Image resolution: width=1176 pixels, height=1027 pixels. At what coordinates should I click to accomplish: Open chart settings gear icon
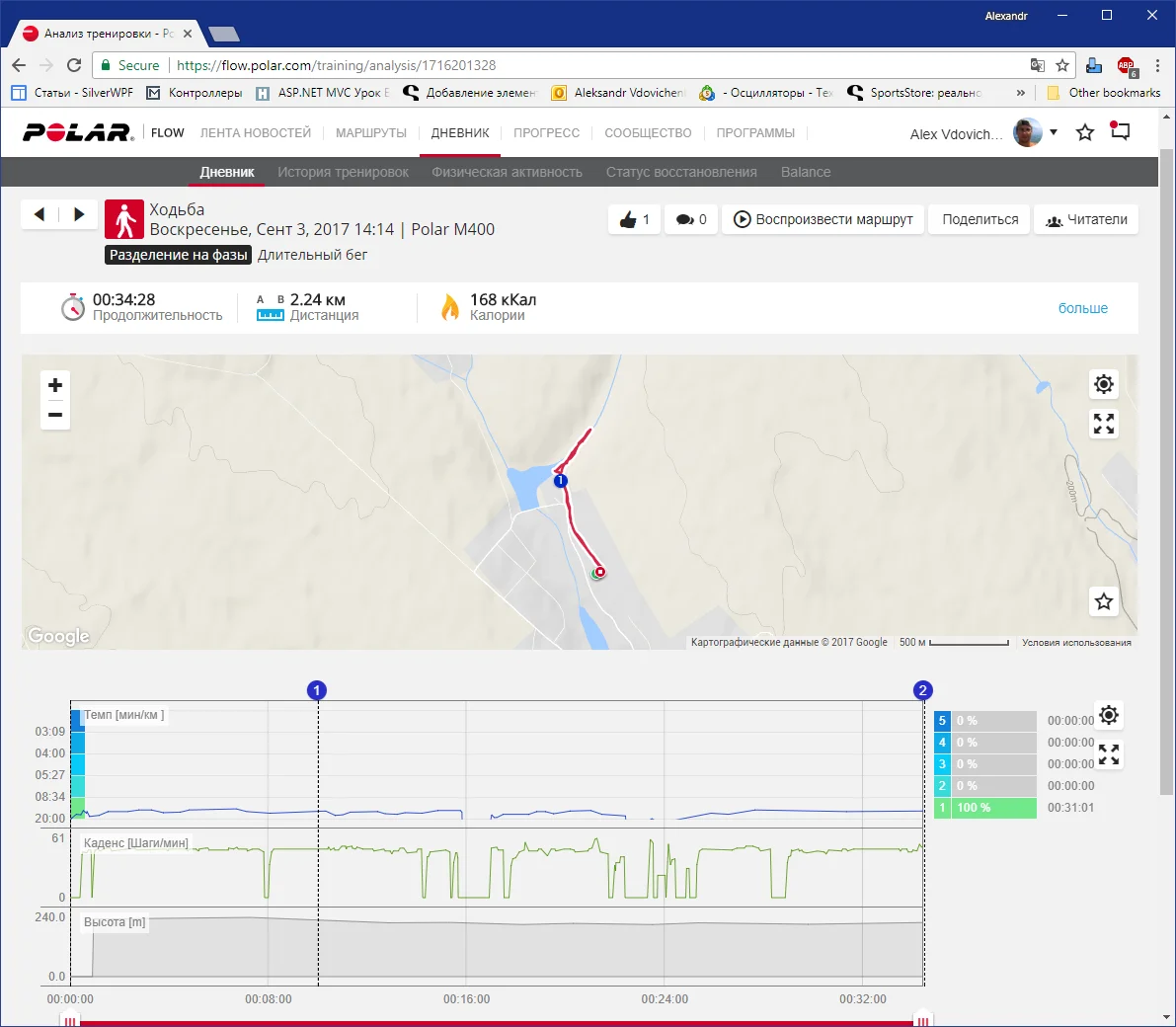click(1109, 715)
